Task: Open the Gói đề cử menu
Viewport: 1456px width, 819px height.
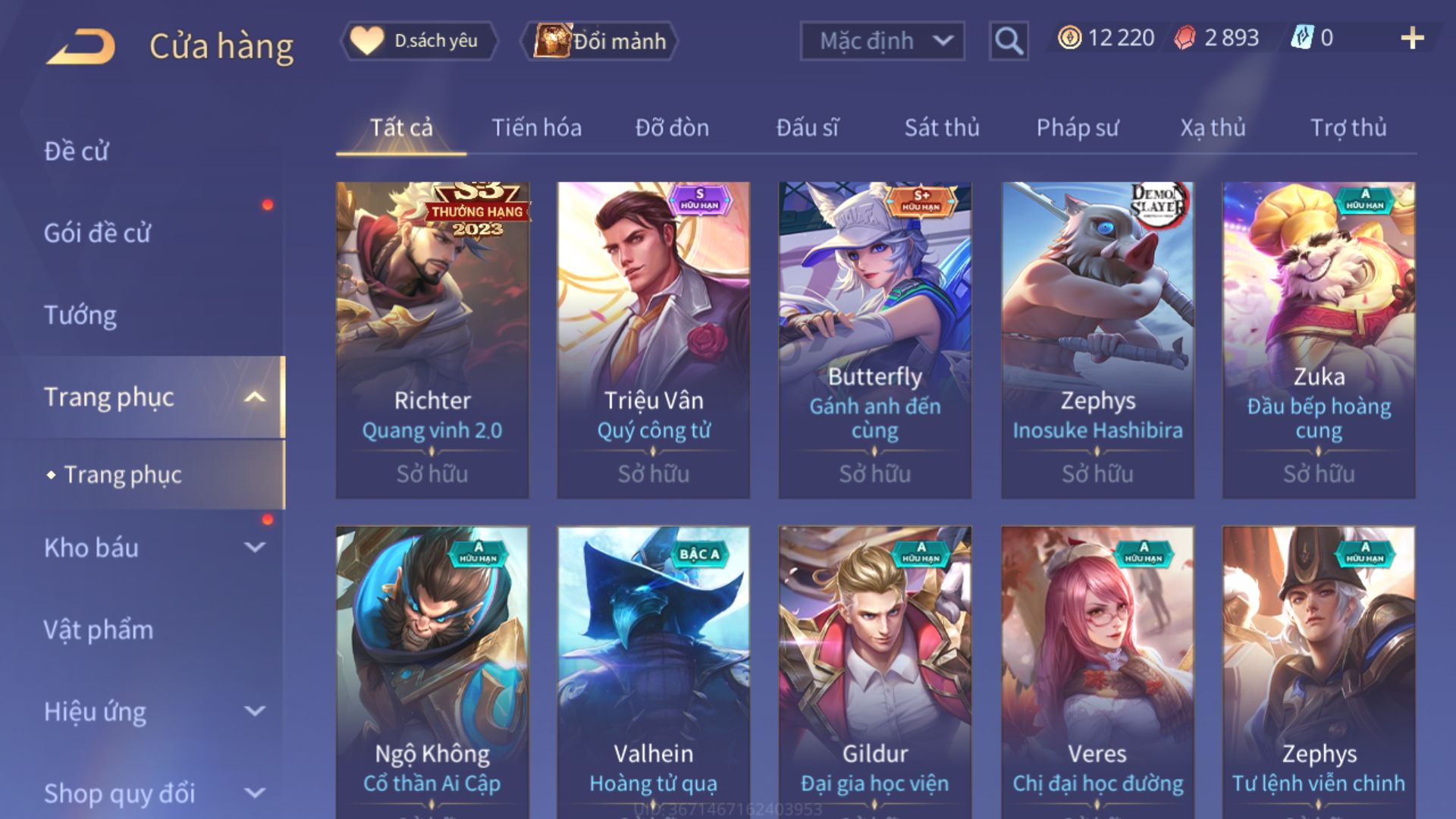Action: click(97, 233)
